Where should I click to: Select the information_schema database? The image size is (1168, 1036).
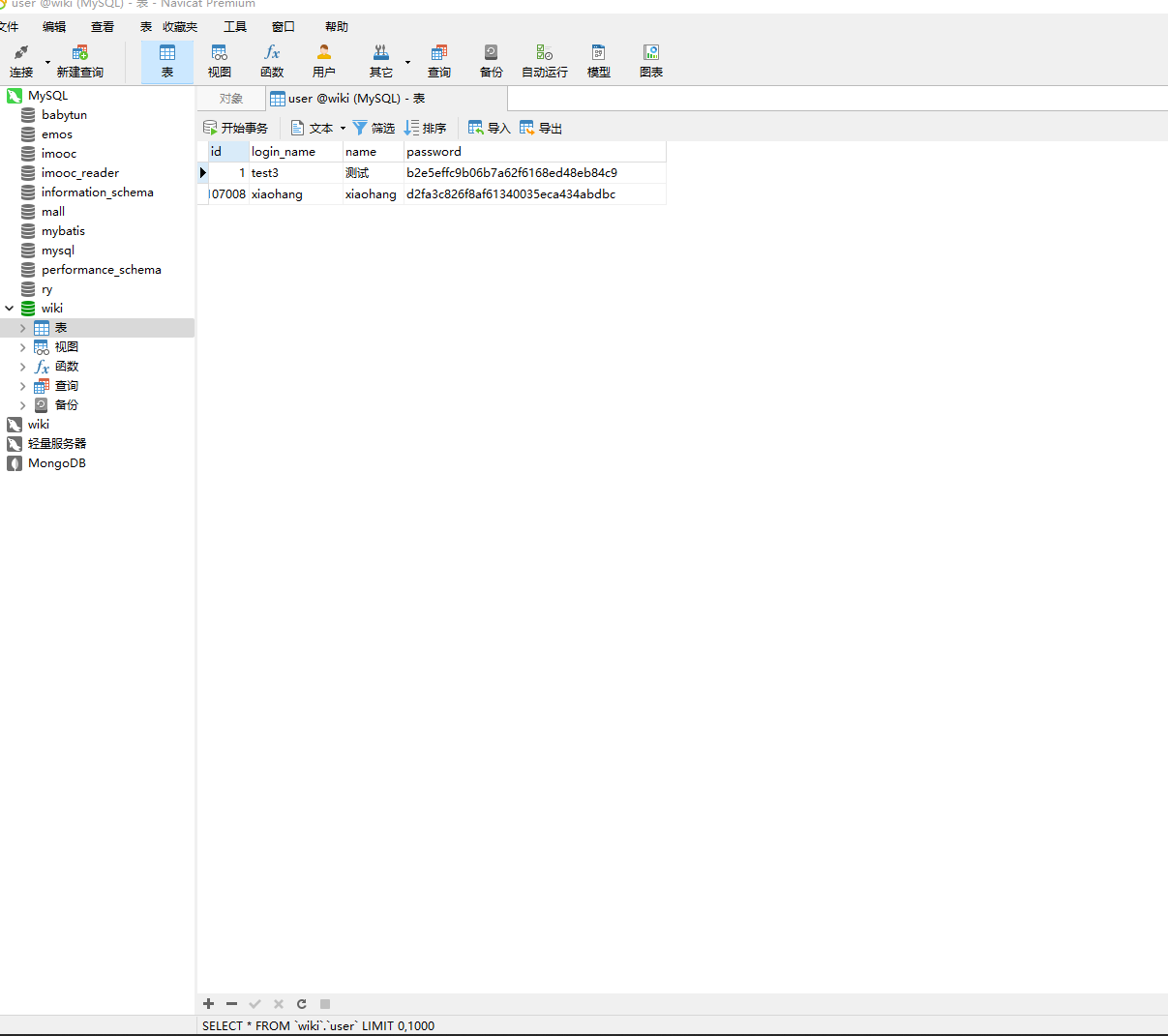(x=97, y=192)
